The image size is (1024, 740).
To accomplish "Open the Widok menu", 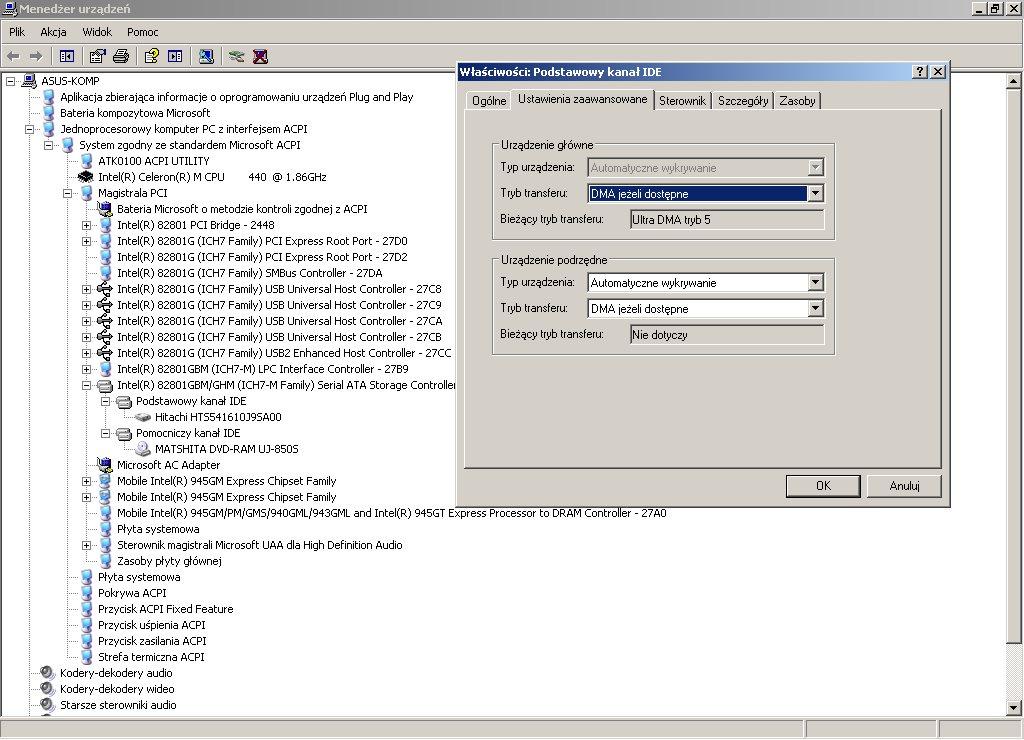I will (97, 32).
